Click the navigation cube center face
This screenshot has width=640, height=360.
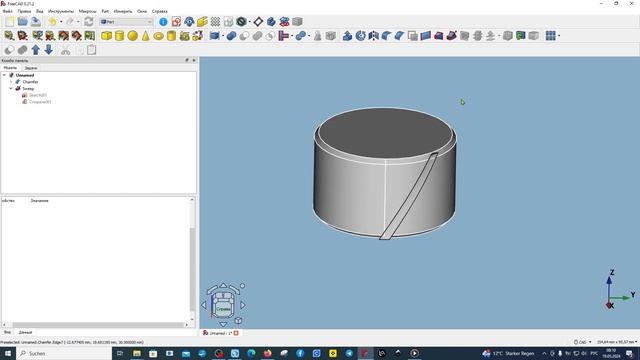(223, 309)
